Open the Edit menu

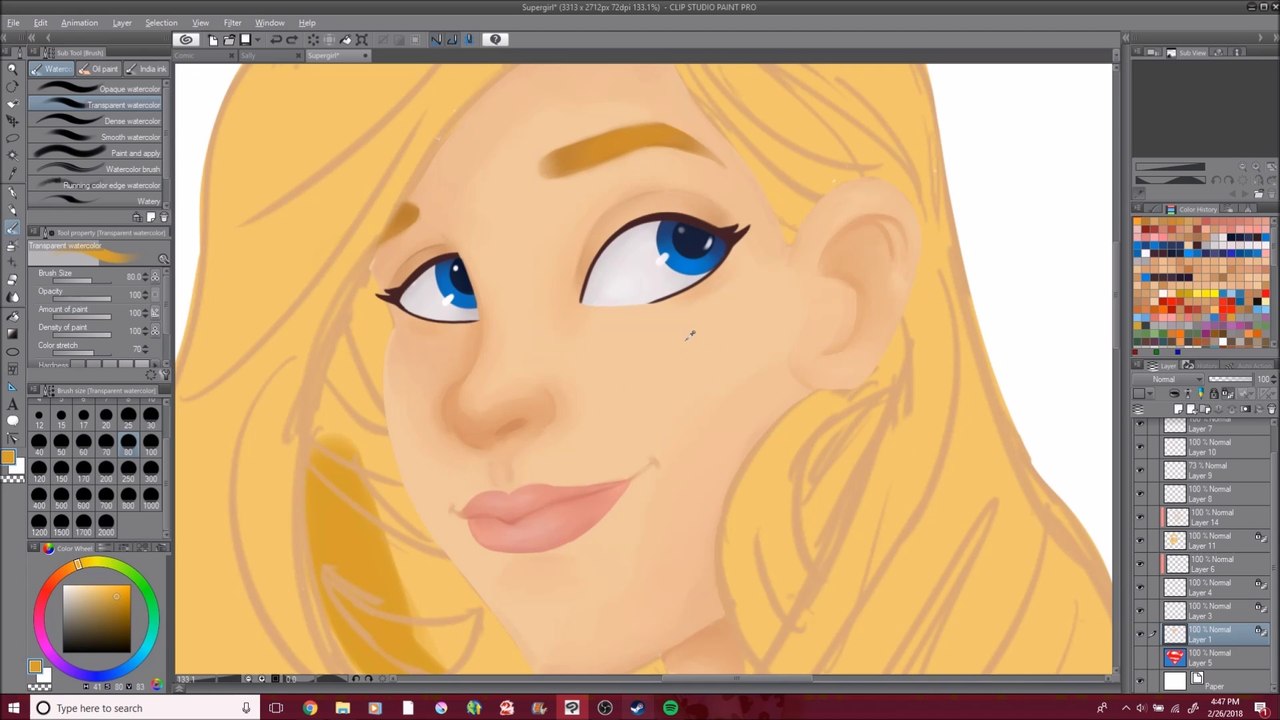40,23
